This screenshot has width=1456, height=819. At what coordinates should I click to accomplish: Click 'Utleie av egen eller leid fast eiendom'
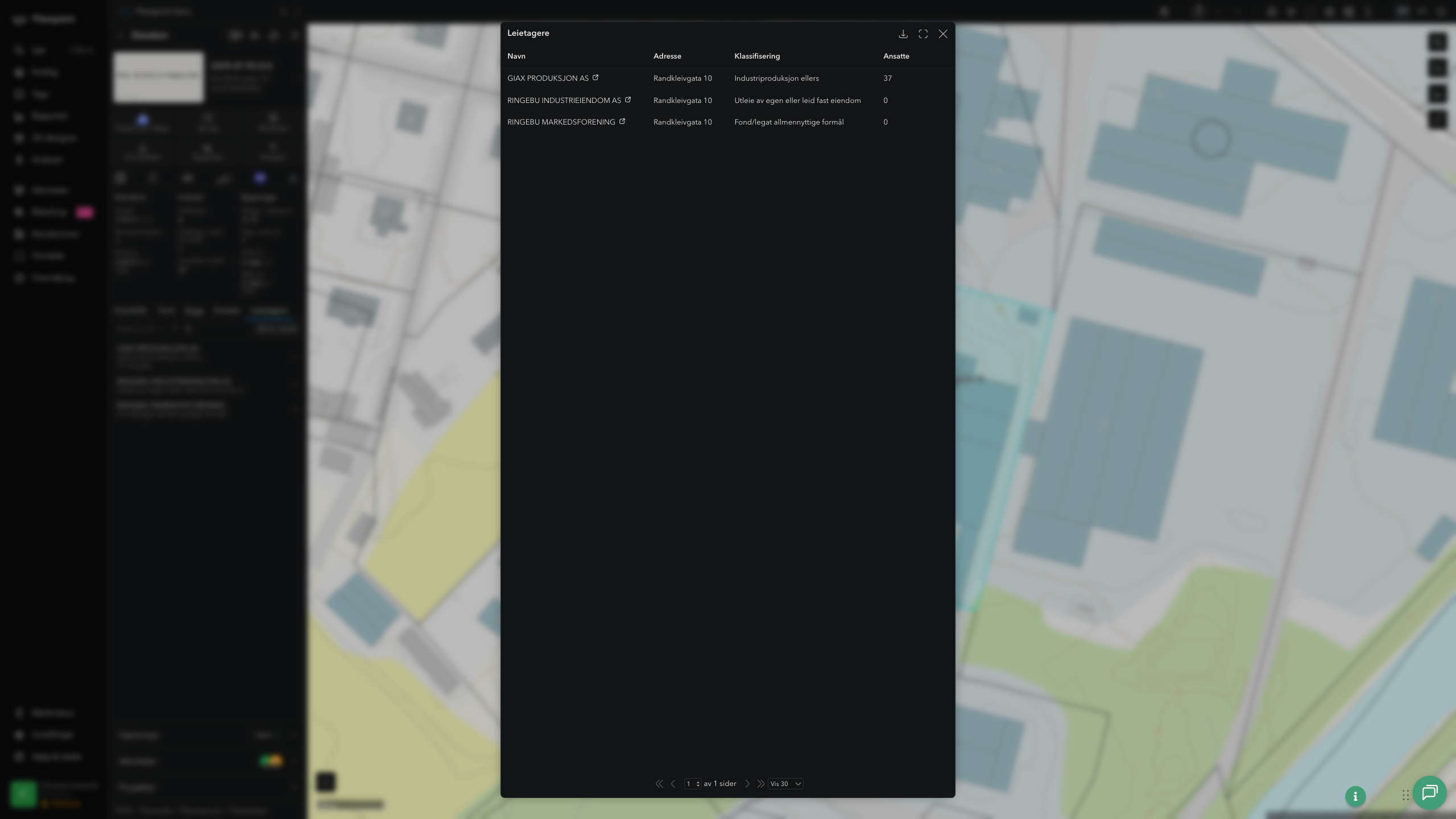pyautogui.click(x=797, y=101)
